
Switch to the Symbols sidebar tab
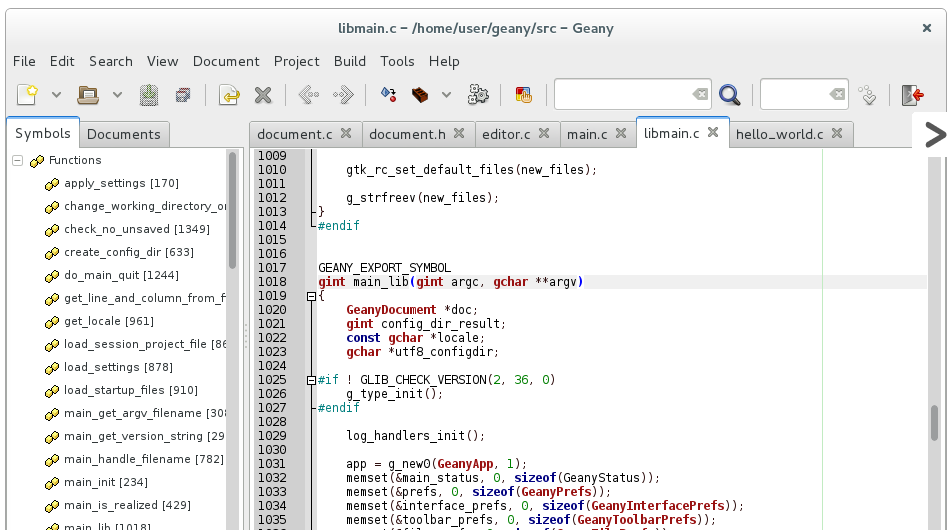(x=43, y=133)
